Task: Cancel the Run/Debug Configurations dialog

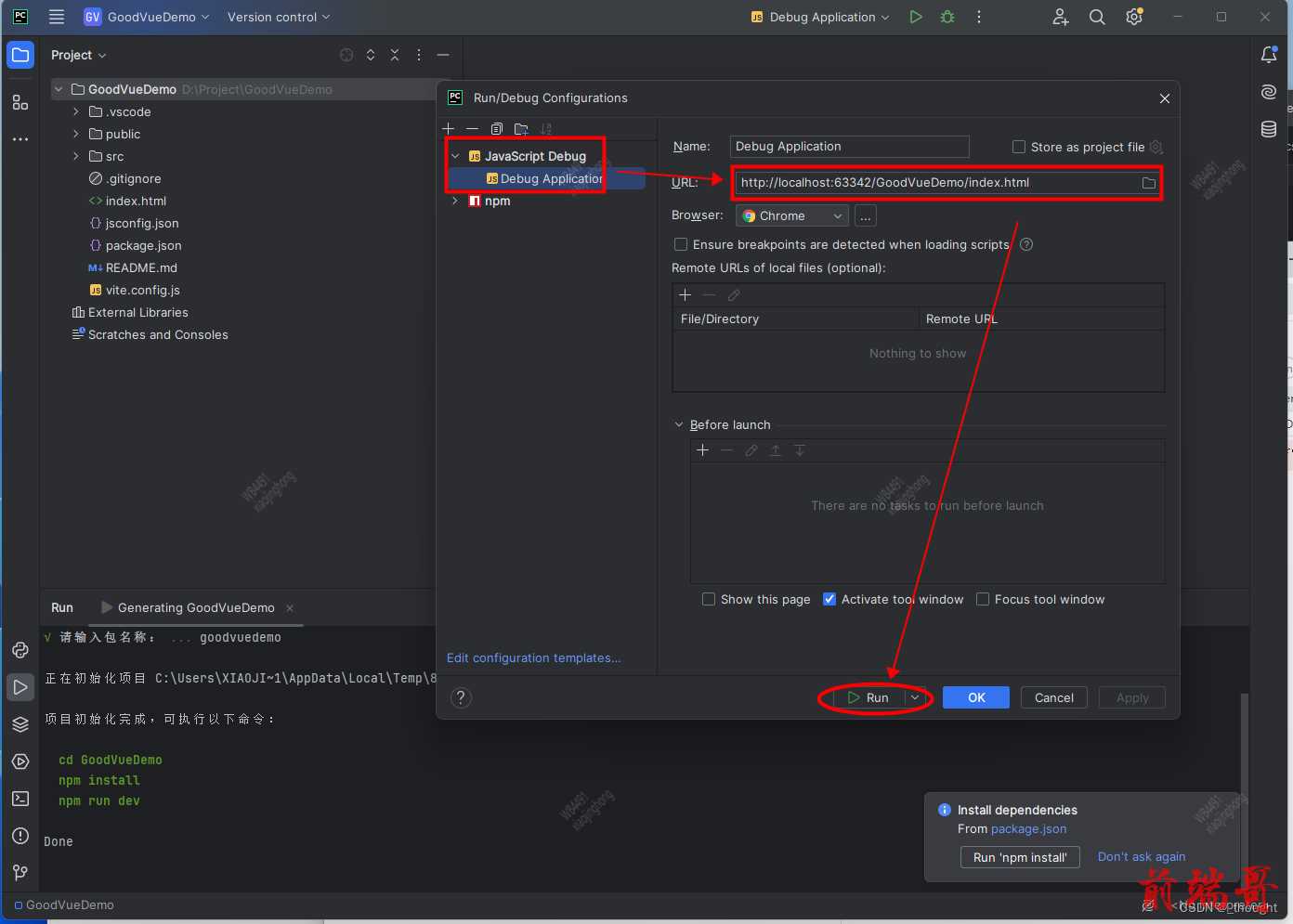Action: pos(1054,697)
